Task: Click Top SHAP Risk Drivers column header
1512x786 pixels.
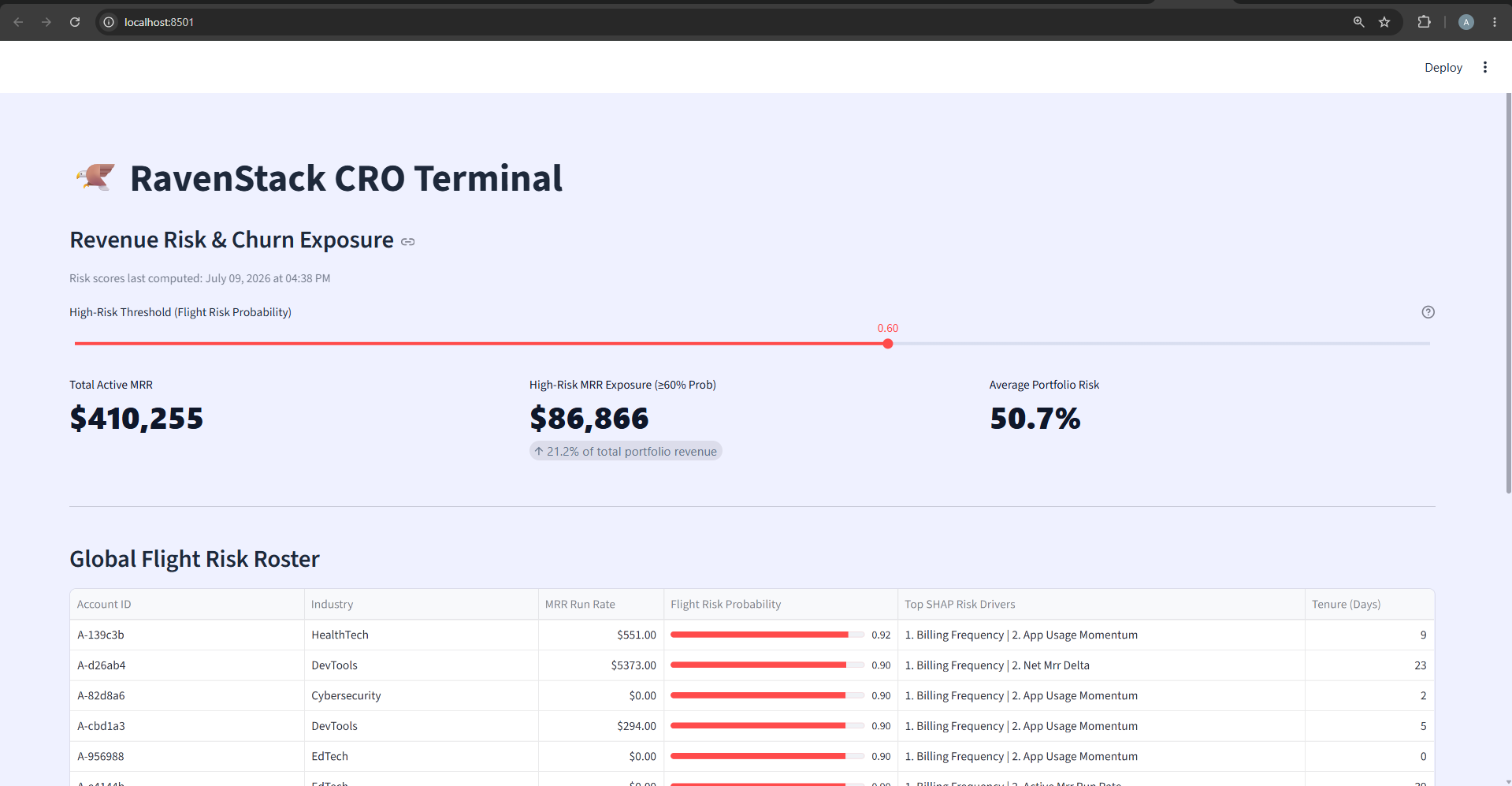Action: pos(1101,605)
